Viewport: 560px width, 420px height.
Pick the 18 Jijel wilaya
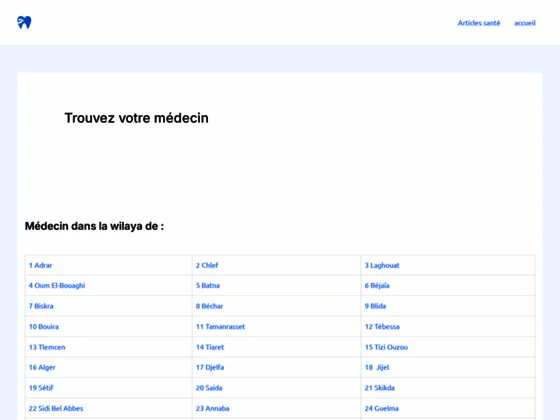pos(377,367)
